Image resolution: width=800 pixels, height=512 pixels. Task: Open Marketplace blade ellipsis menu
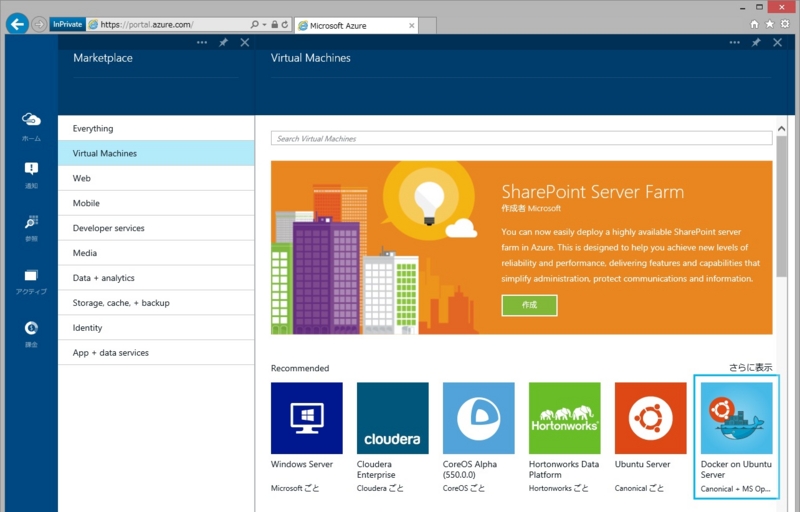tap(202, 42)
